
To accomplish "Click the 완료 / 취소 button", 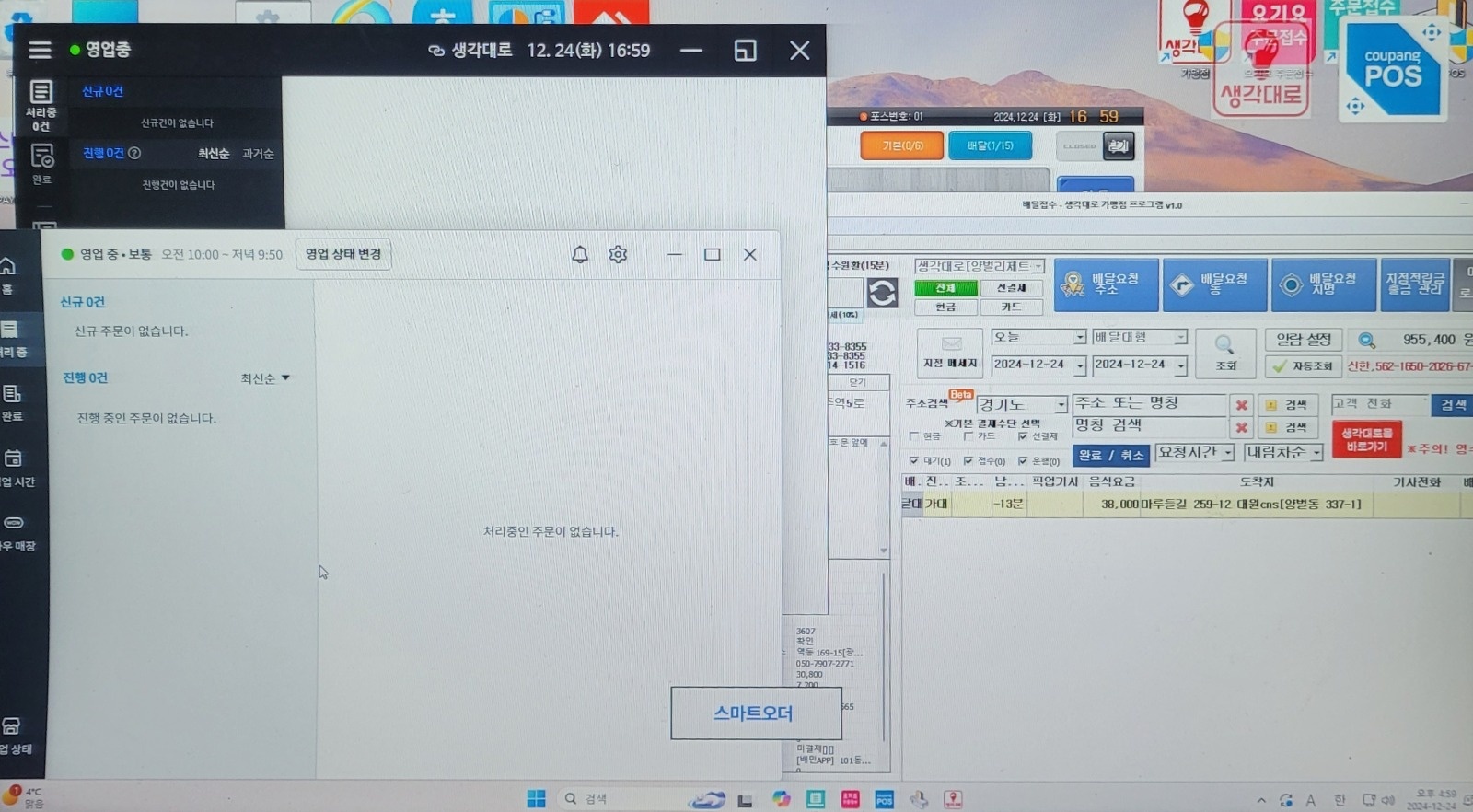I will (1110, 455).
